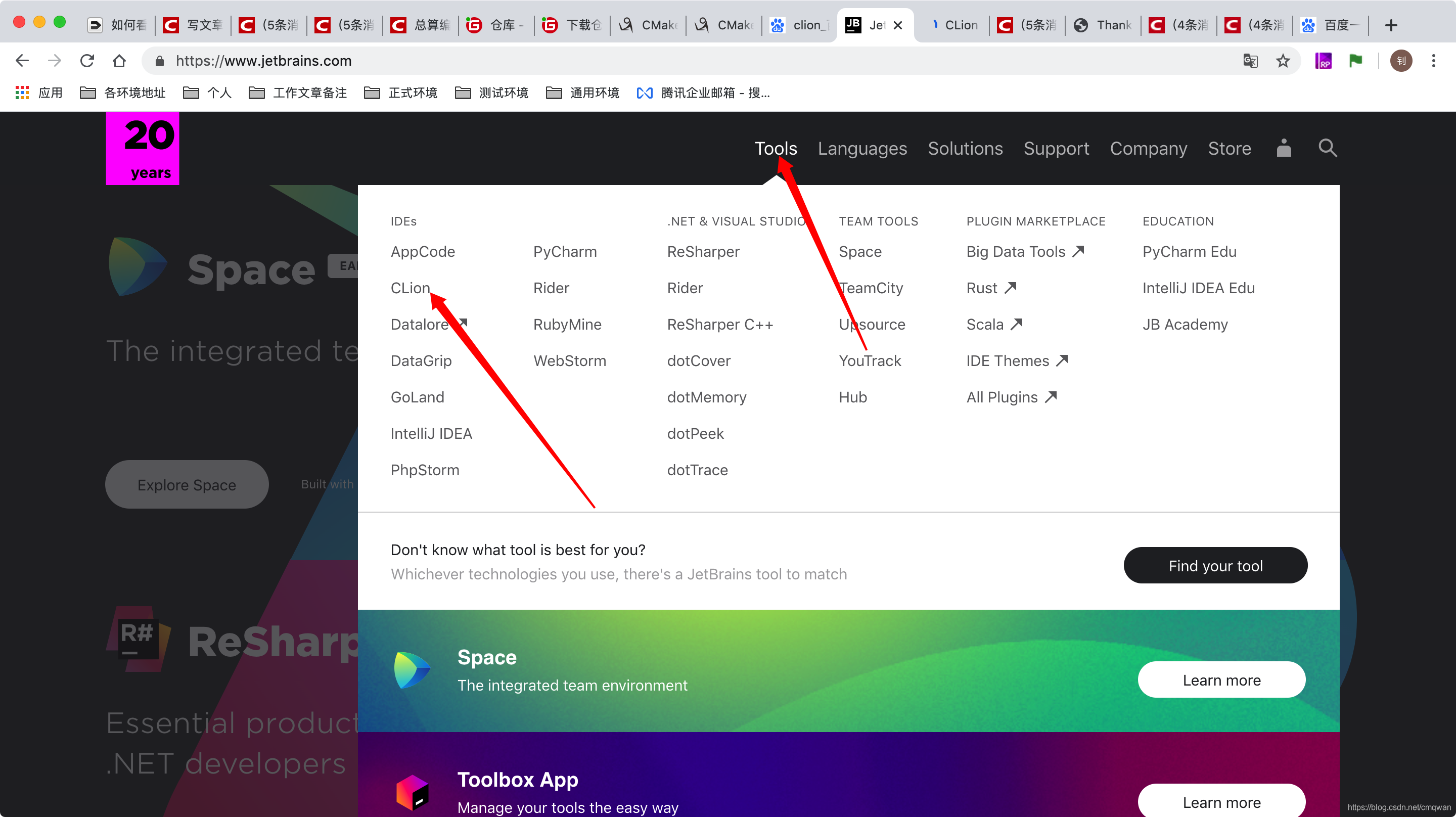Screen dimensions: 1456x817
Task: Open the Company navigation menu
Action: [x=1148, y=148]
